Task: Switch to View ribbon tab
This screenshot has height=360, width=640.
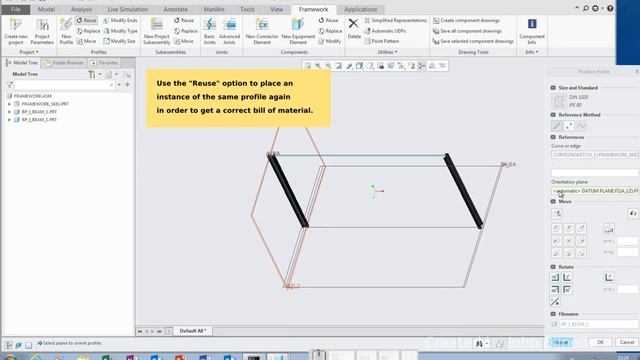Action: tap(276, 9)
